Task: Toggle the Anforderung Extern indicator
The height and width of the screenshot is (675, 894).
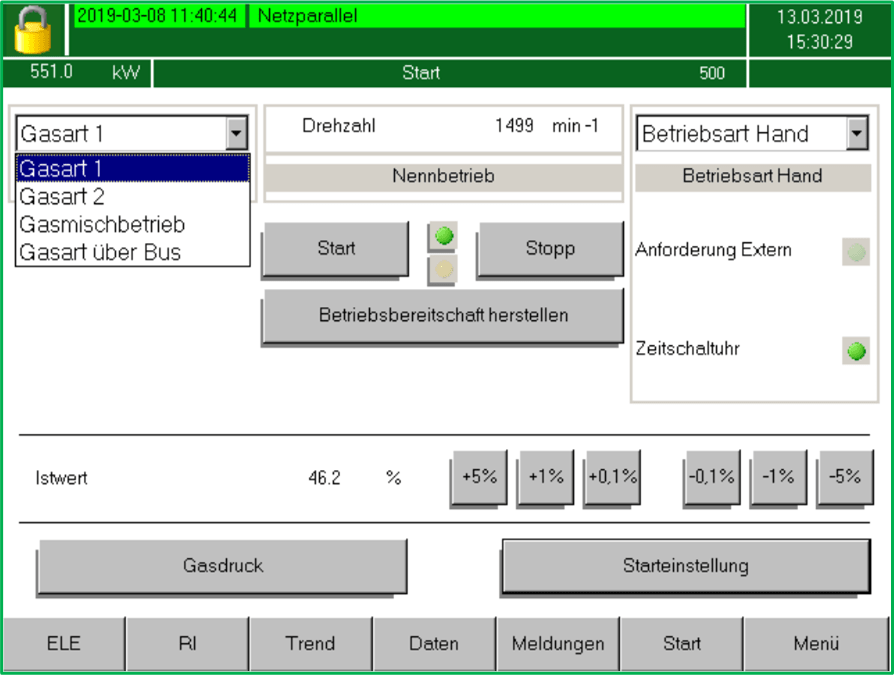Action: click(855, 252)
